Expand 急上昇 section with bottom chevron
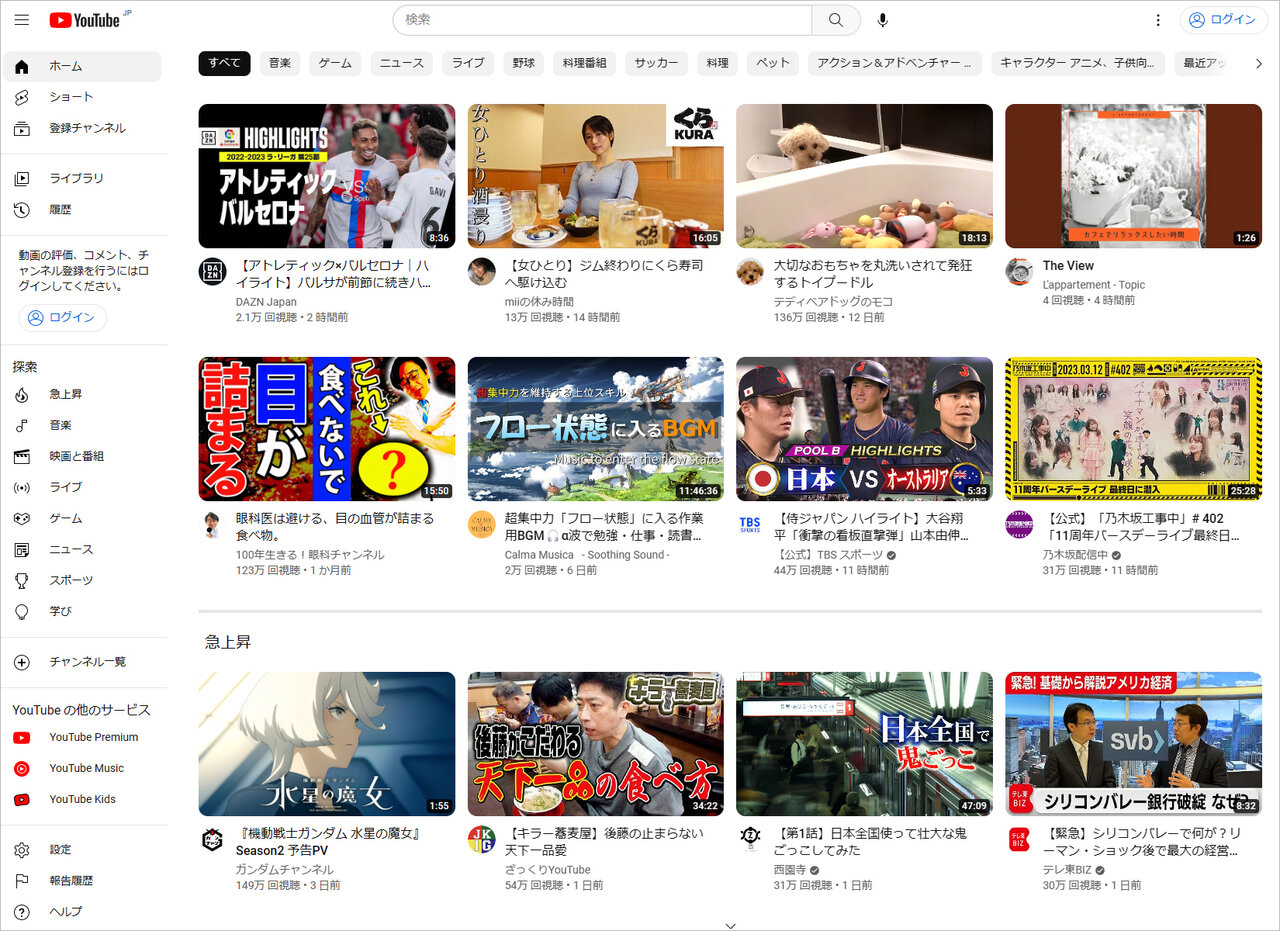 pos(730,925)
